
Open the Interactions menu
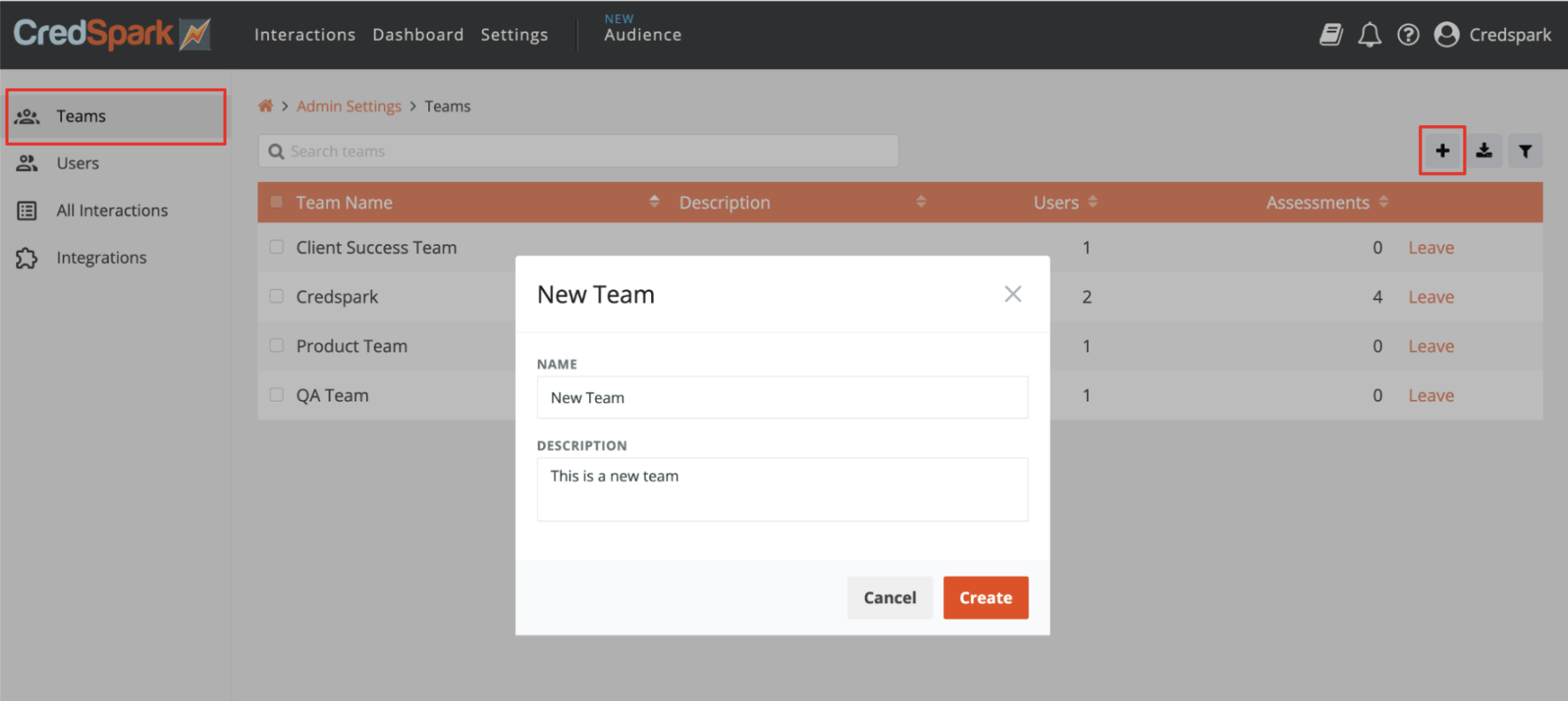coord(305,35)
